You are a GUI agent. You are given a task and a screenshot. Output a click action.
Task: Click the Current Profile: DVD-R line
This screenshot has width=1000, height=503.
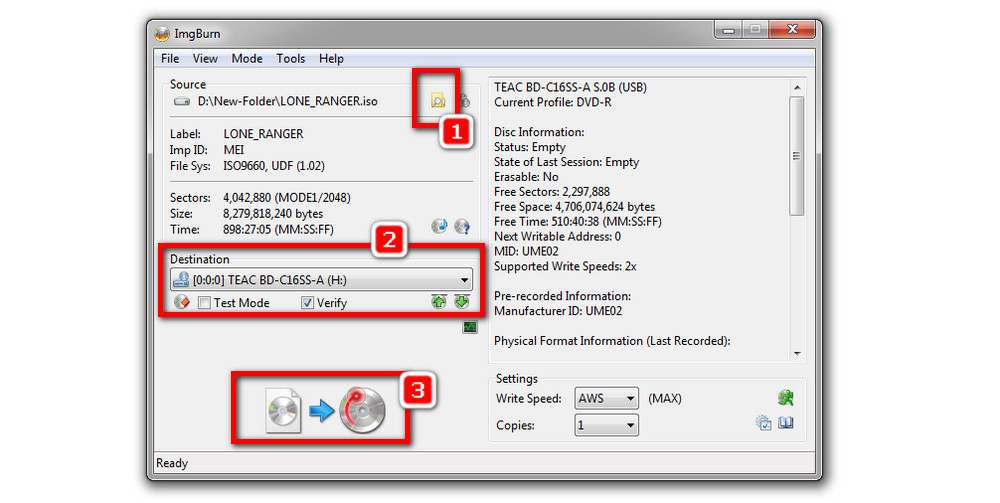pyautogui.click(x=552, y=102)
